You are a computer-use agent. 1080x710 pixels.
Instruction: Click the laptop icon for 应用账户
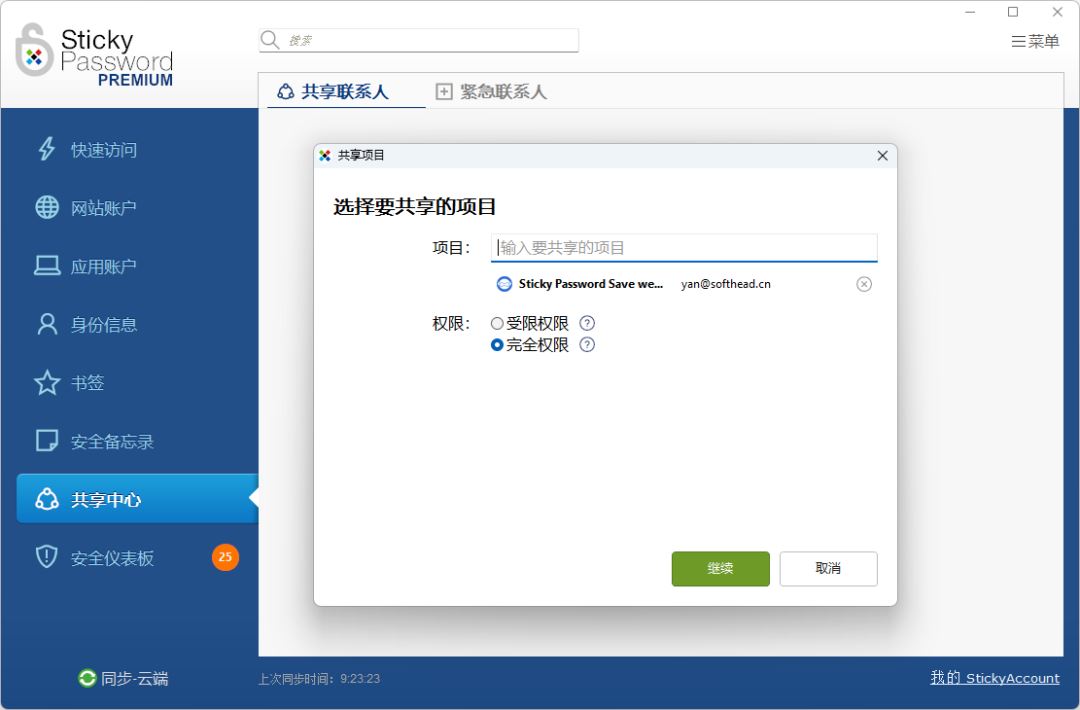[47, 266]
